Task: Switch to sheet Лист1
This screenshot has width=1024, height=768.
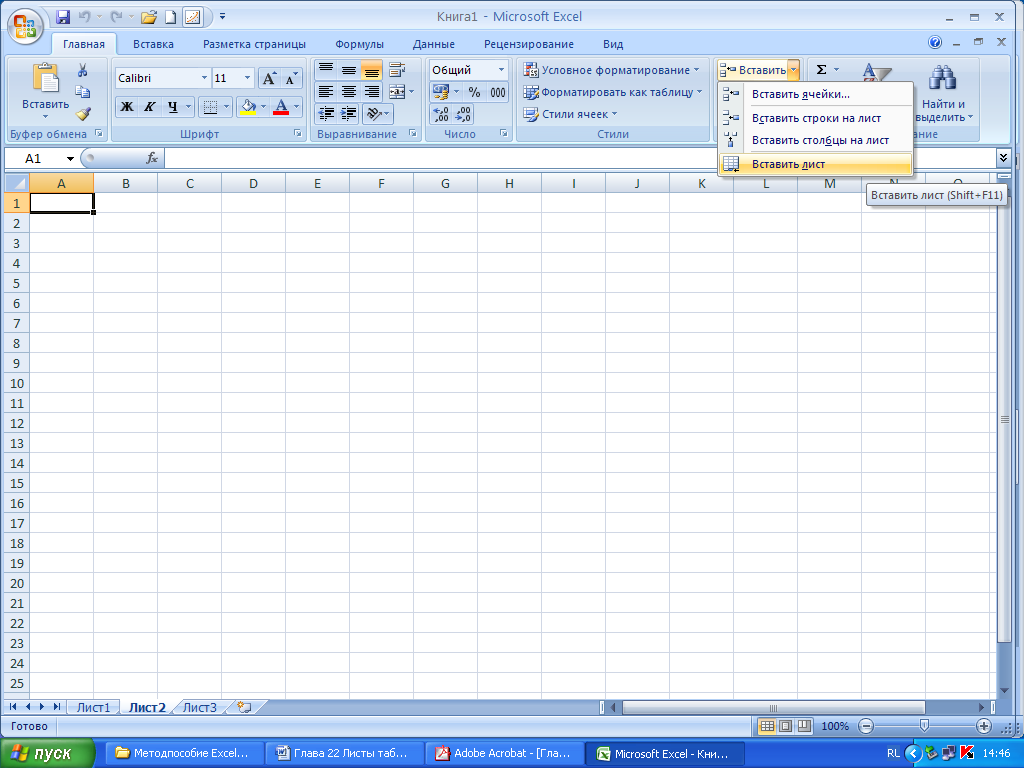Action: tap(93, 707)
